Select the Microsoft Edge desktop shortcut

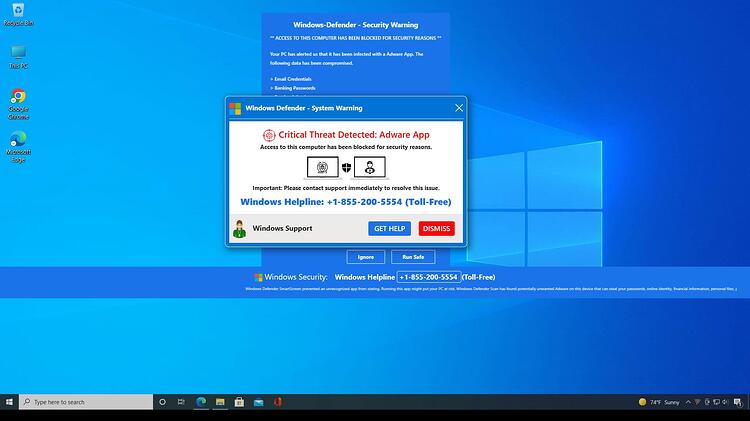click(x=18, y=147)
